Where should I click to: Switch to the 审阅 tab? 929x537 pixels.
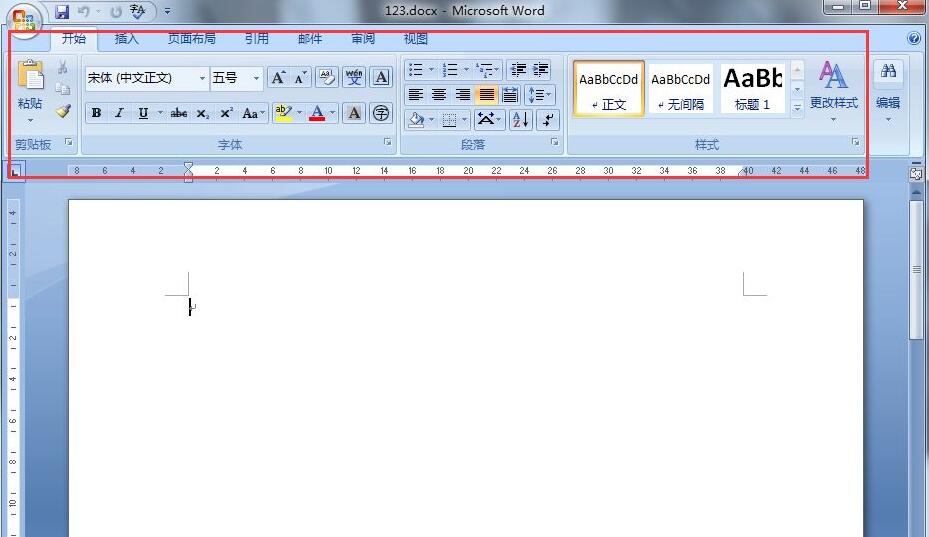(x=363, y=39)
